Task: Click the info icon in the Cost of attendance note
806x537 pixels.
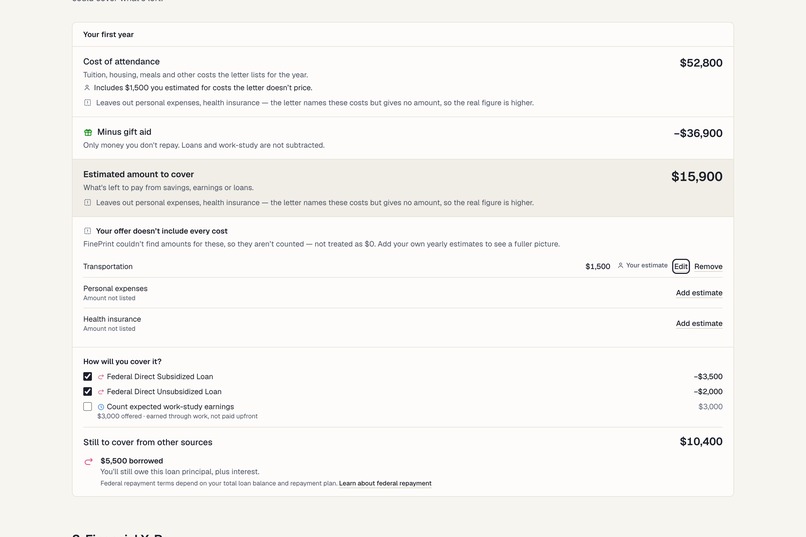Action: pos(87,103)
